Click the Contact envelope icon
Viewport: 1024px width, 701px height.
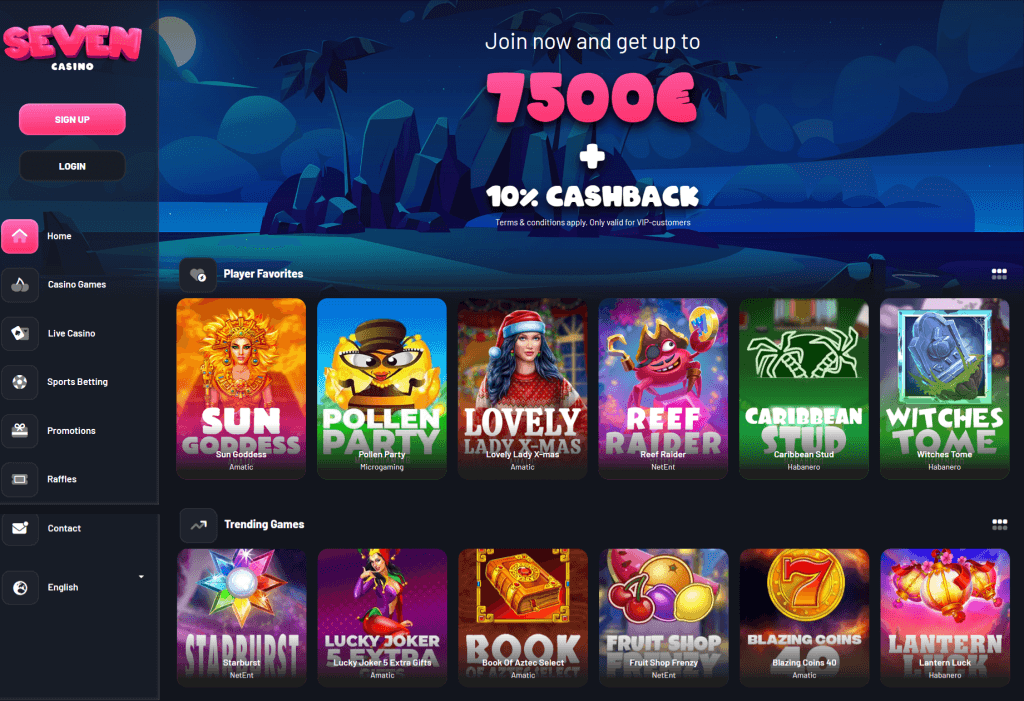click(20, 528)
